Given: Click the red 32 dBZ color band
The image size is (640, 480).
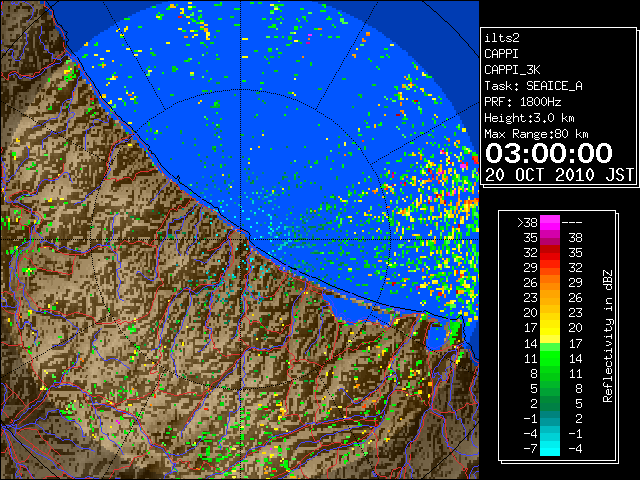Looking at the screenshot, I should point(550,253).
